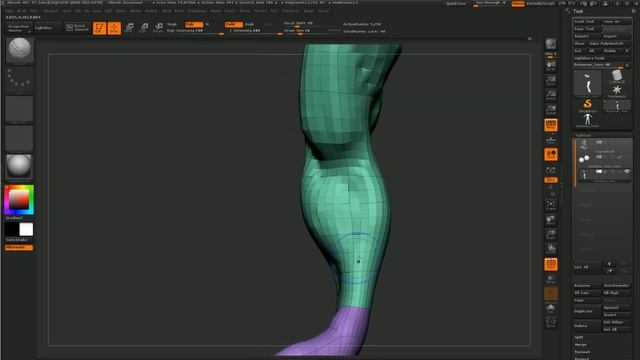Collapse the SubTool section header

click(x=583, y=135)
